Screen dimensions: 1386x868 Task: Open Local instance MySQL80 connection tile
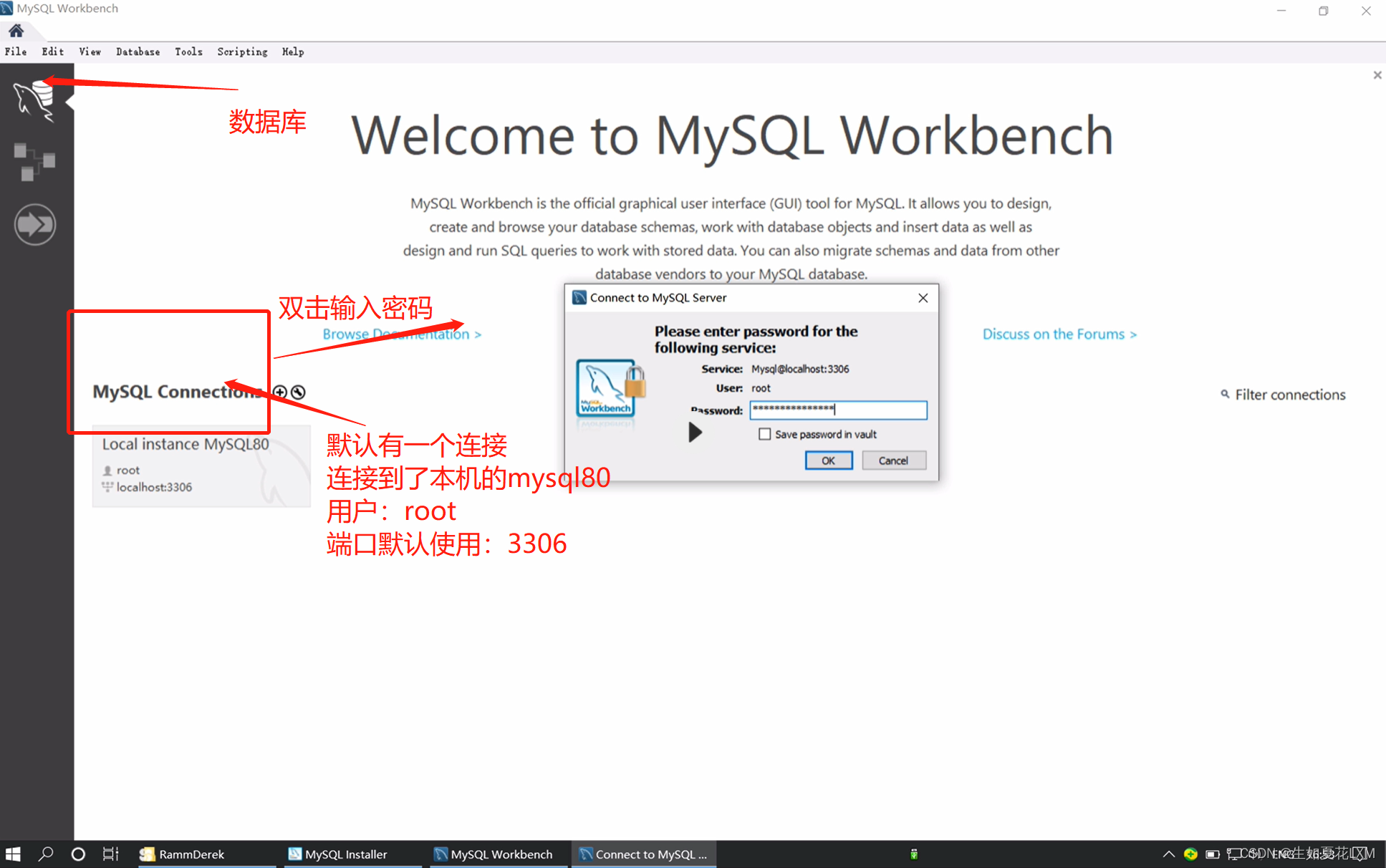pos(201,466)
